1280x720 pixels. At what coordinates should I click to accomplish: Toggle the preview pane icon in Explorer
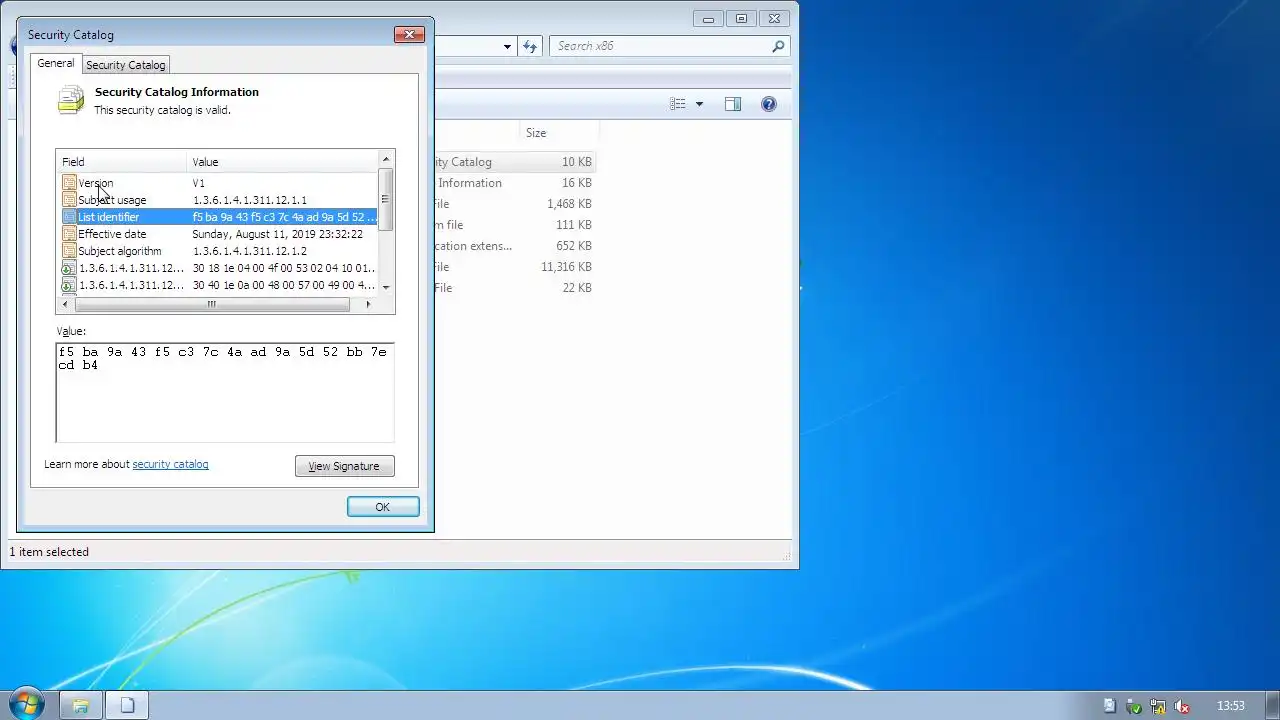(733, 104)
